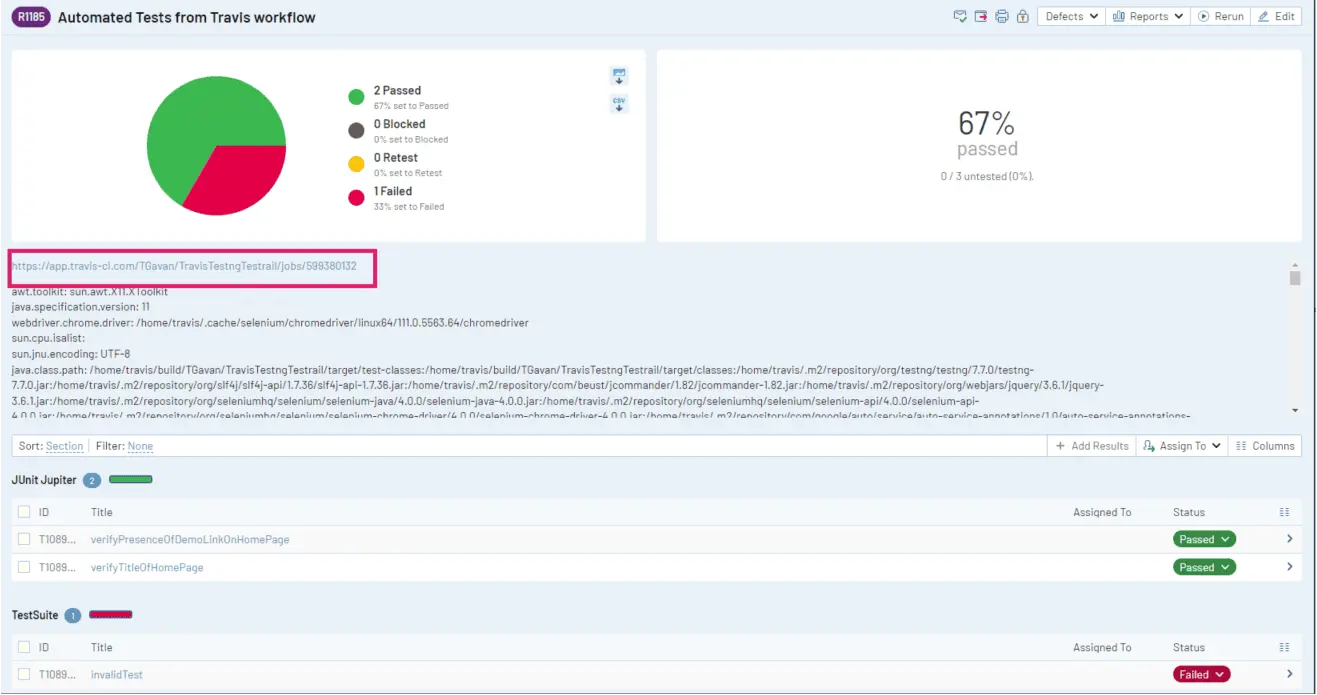Click the description area scrollbar thumb
This screenshot has width=1317, height=695.
pyautogui.click(x=1295, y=277)
